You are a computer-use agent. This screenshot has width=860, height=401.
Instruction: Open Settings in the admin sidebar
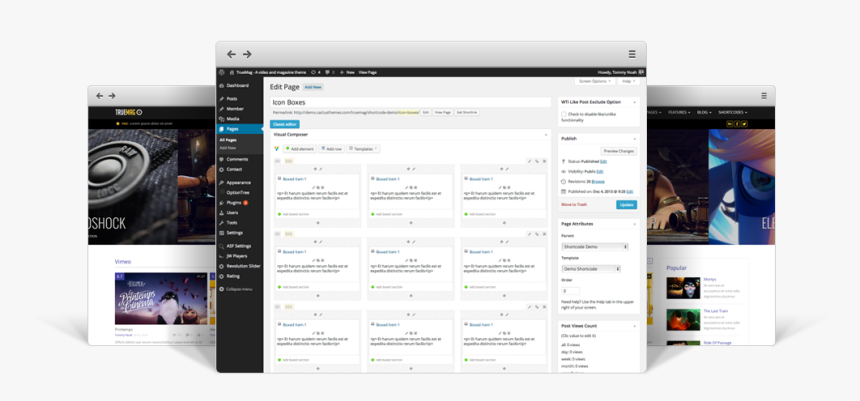[235, 232]
